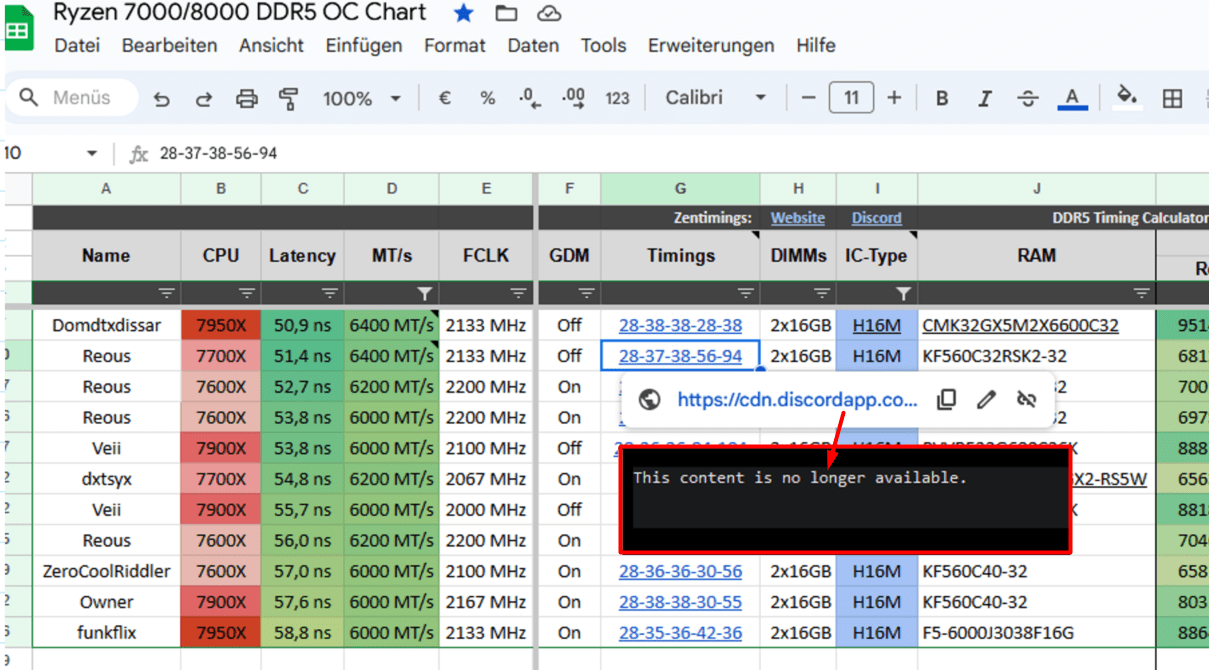Open the Tools menu

[604, 46]
